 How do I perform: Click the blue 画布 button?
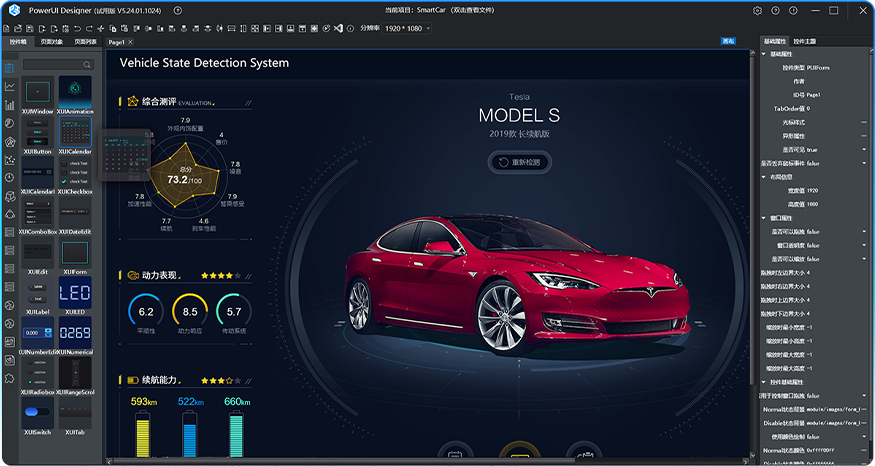(728, 41)
